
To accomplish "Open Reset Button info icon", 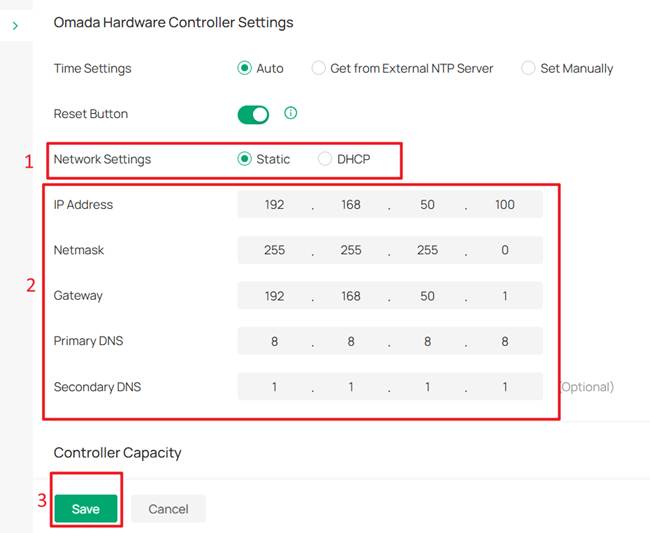I will [291, 113].
